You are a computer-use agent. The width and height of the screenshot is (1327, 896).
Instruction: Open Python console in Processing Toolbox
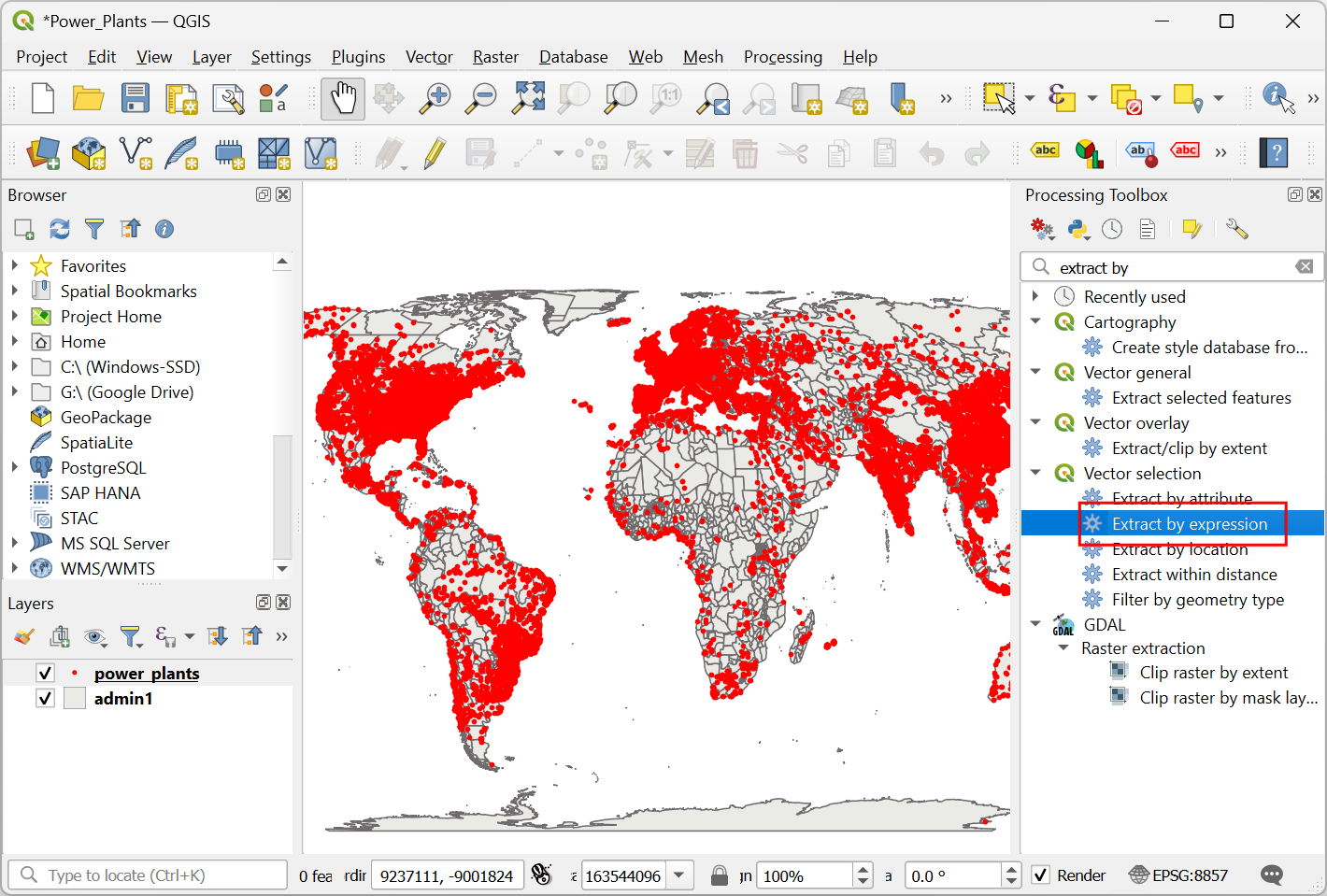[x=1077, y=229]
